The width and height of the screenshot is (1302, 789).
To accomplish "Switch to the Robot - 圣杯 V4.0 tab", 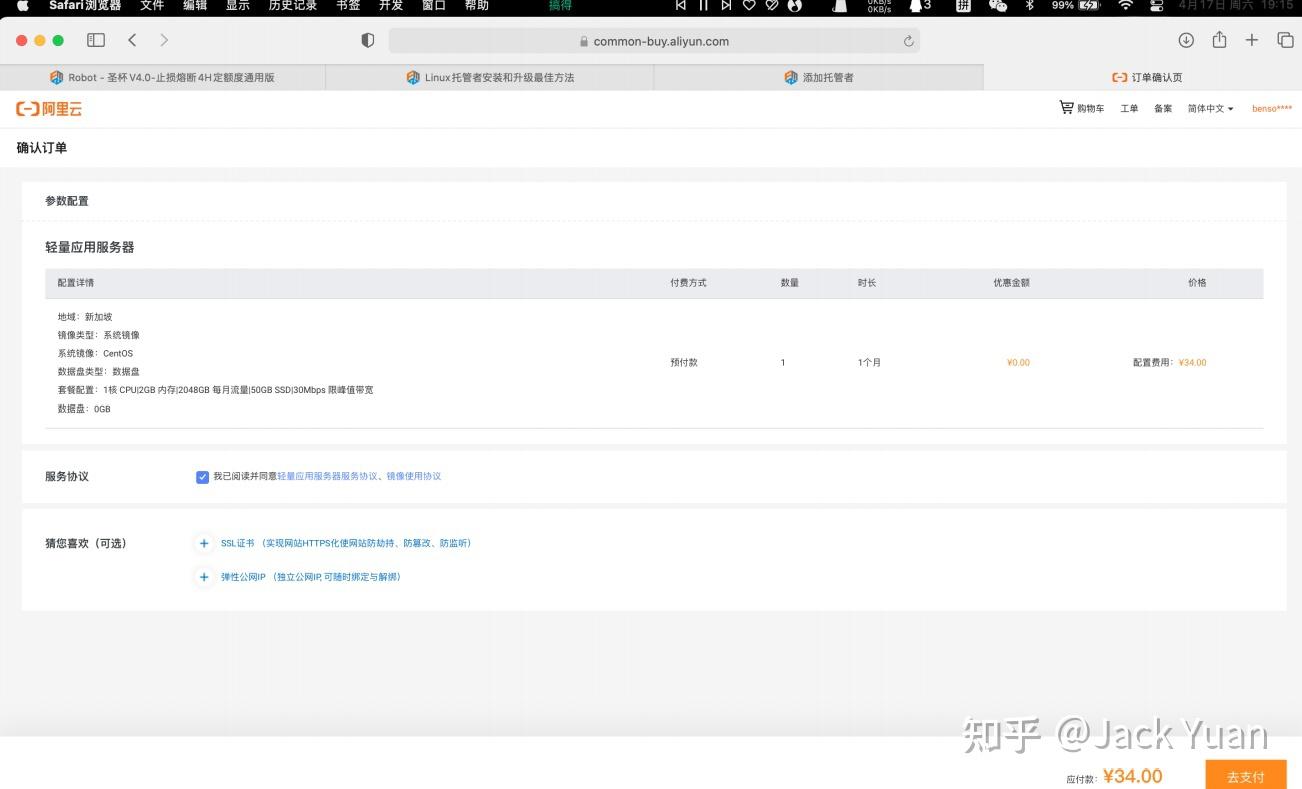I will [163, 77].
